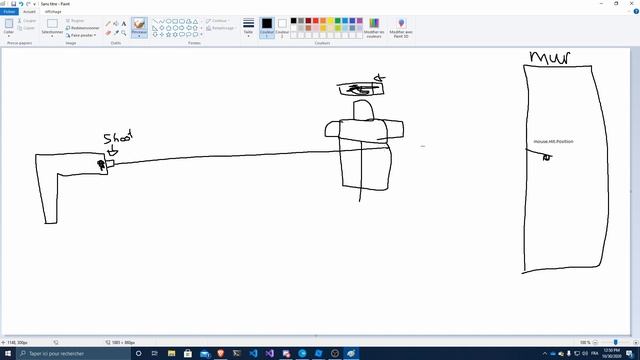The width and height of the screenshot is (640, 360).
Task: Collapse the ribbon with the small arrow
Action: (x=630, y=11)
